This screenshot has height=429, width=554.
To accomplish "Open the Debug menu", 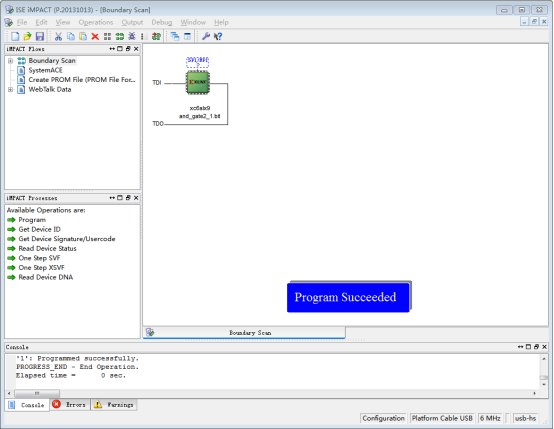I will [161, 22].
